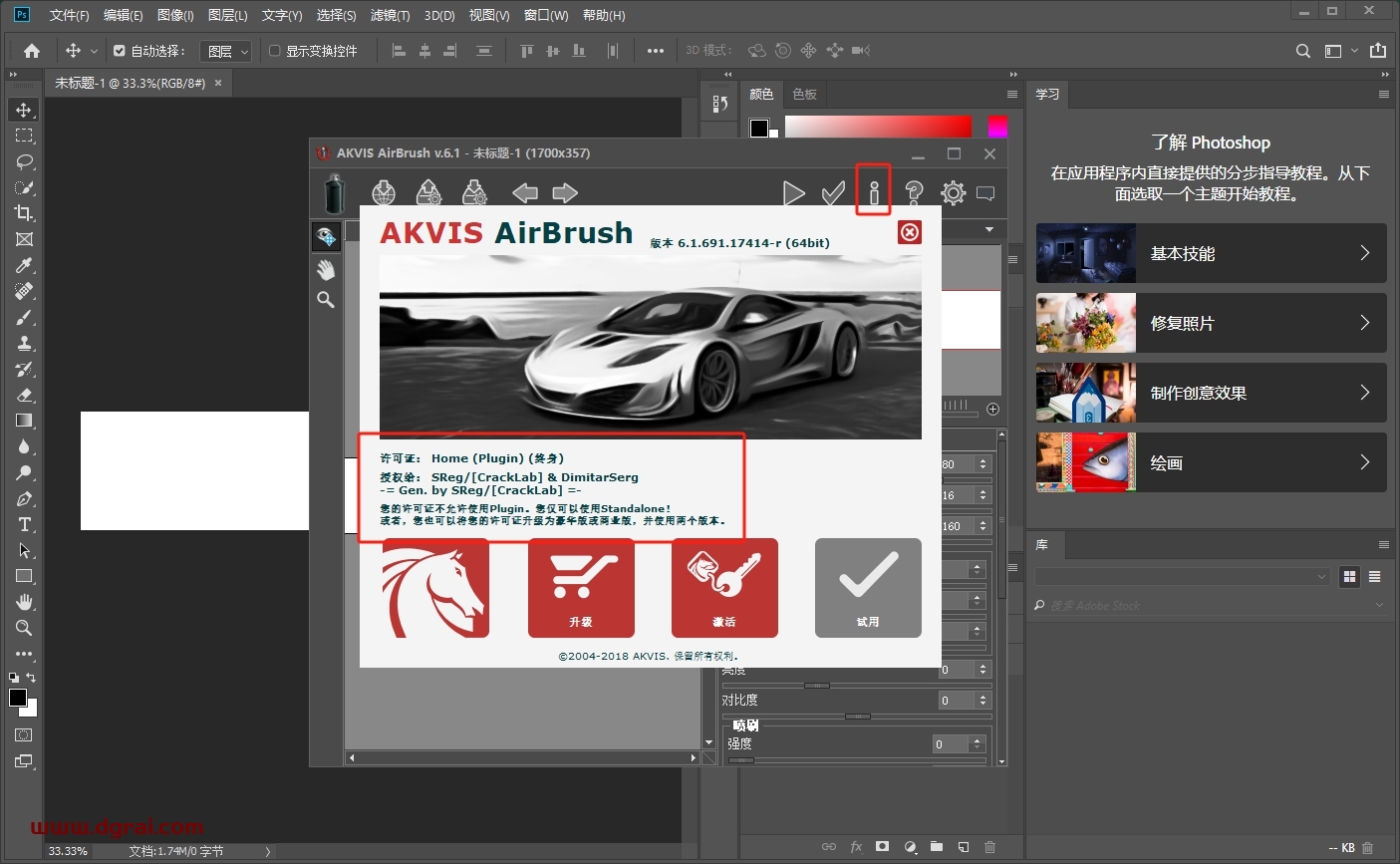Switch to the 色板 tab
The height and width of the screenshot is (864, 1400).
coord(804,95)
